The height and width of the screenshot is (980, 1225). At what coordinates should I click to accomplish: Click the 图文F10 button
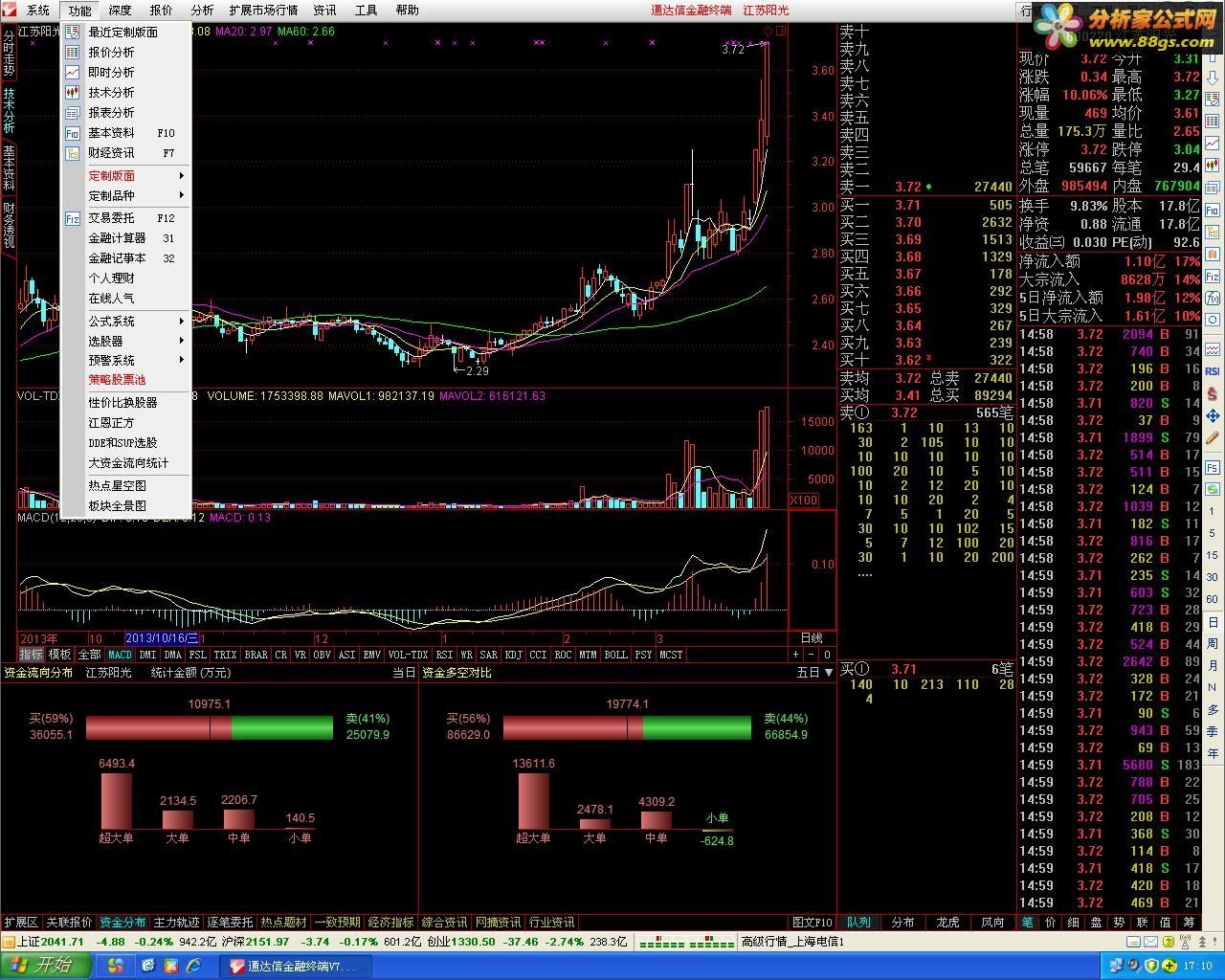tap(813, 923)
